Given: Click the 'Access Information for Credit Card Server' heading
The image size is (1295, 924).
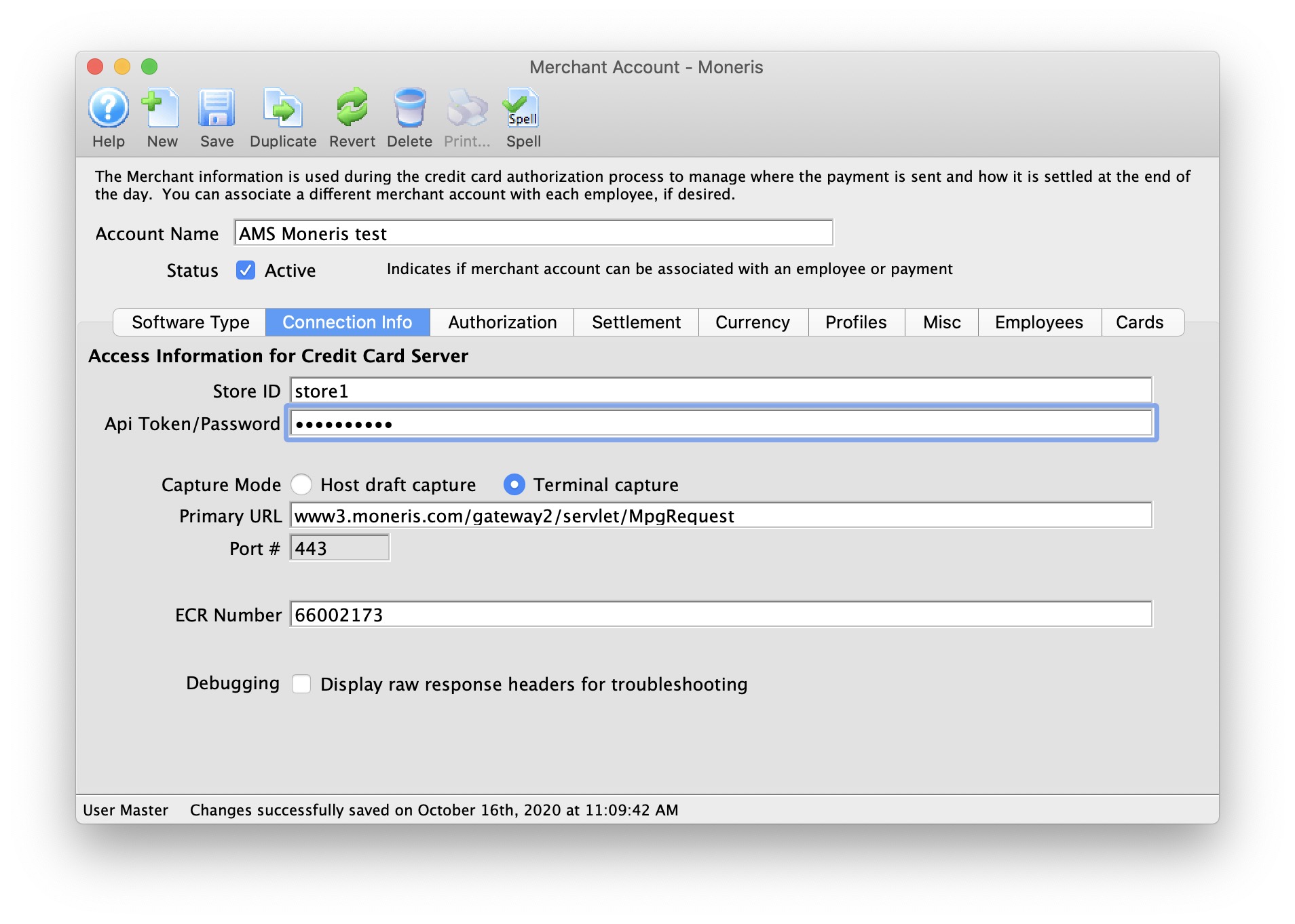Looking at the screenshot, I should pos(278,356).
